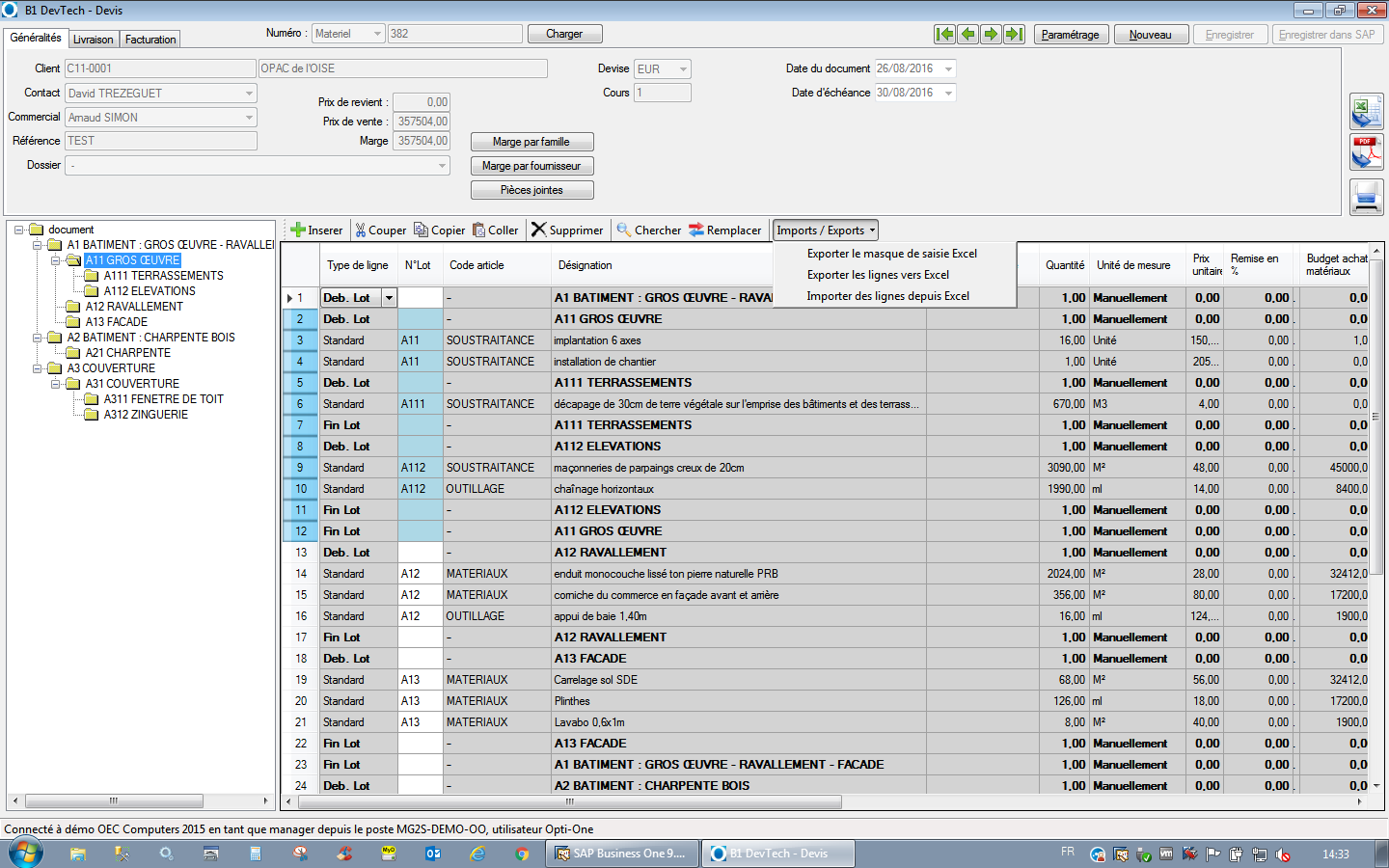
Task: Click the Charger button
Action: [x=564, y=33]
